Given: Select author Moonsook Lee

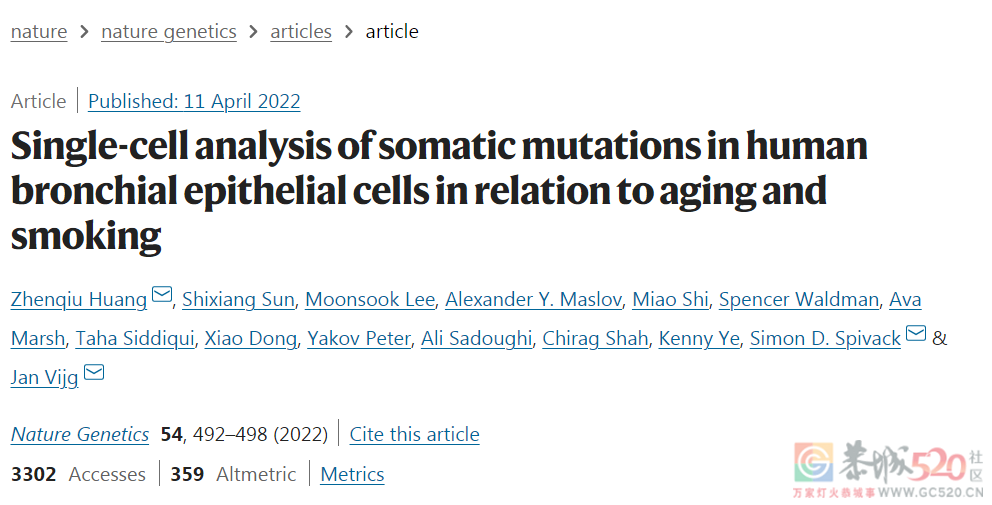Looking at the screenshot, I should pyautogui.click(x=370, y=299).
